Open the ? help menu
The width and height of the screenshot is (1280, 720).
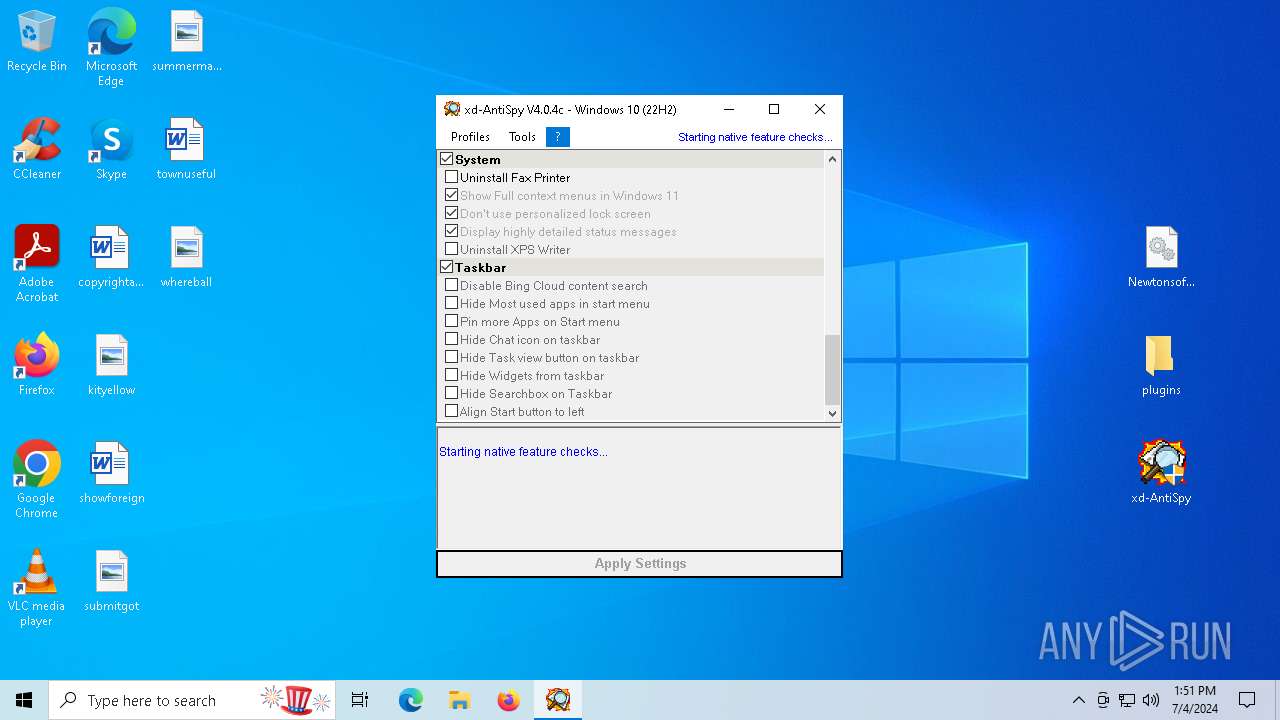558,137
